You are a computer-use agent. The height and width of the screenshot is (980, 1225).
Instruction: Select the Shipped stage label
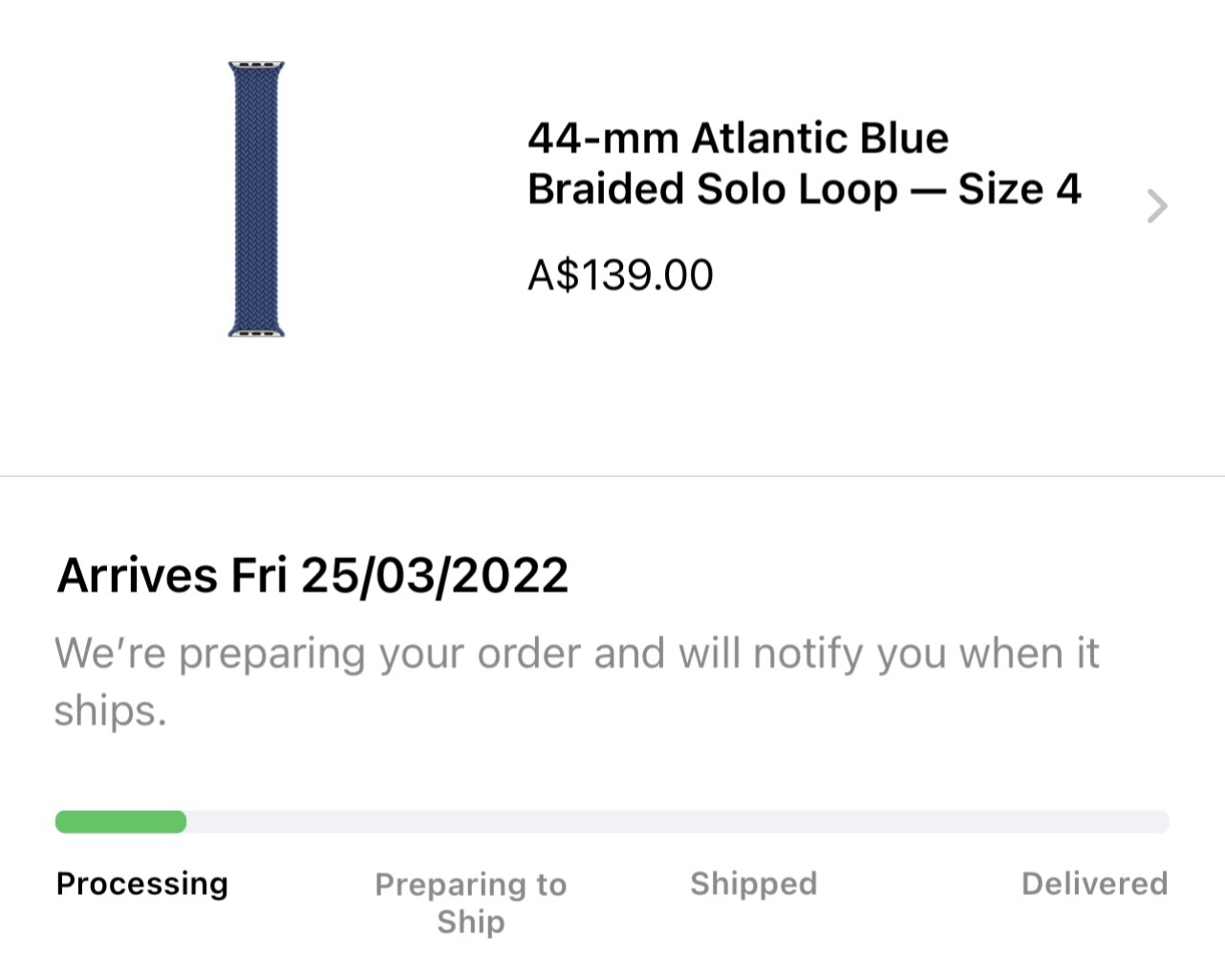(x=753, y=884)
